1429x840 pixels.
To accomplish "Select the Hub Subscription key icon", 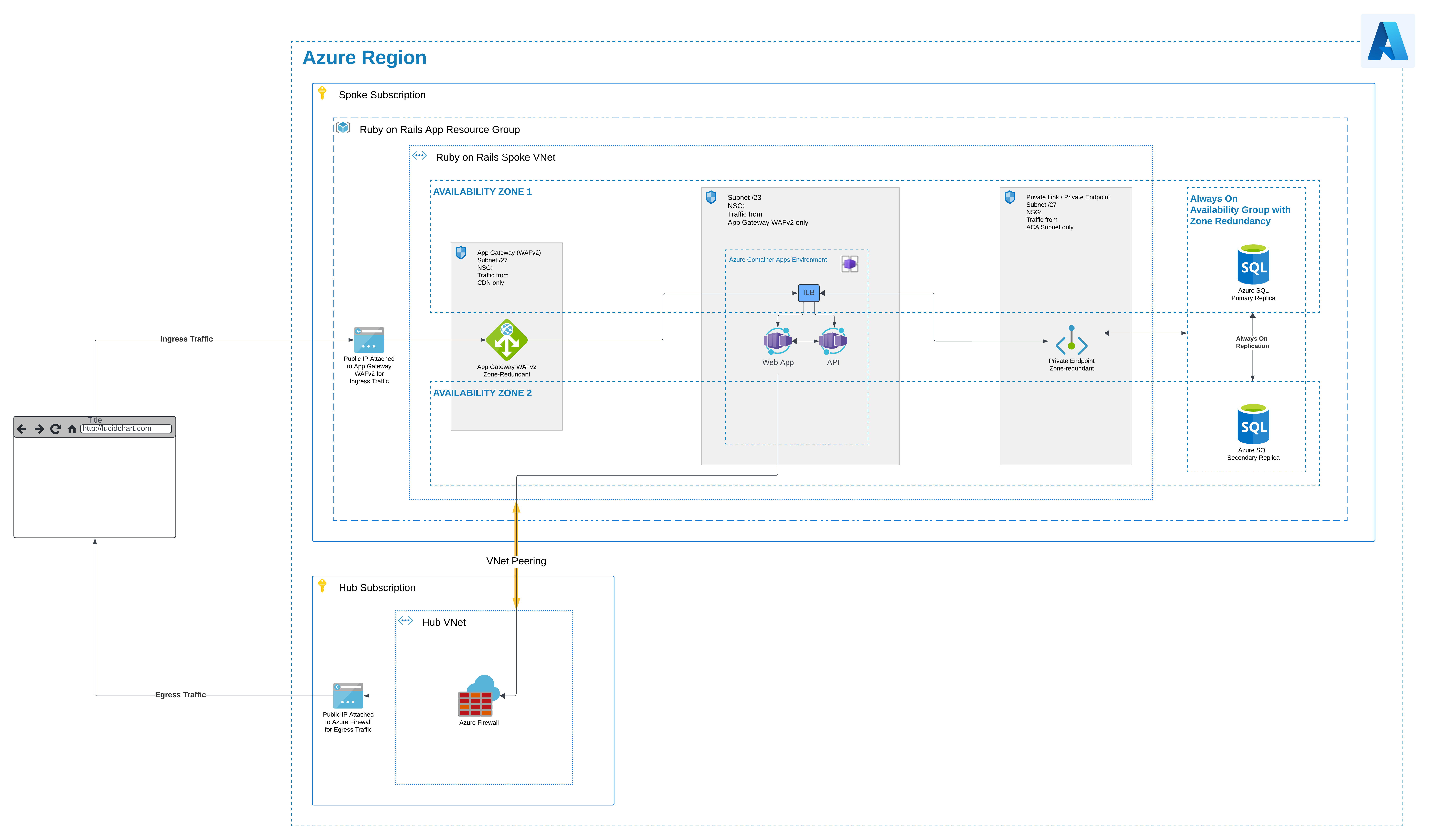I will 322,585.
